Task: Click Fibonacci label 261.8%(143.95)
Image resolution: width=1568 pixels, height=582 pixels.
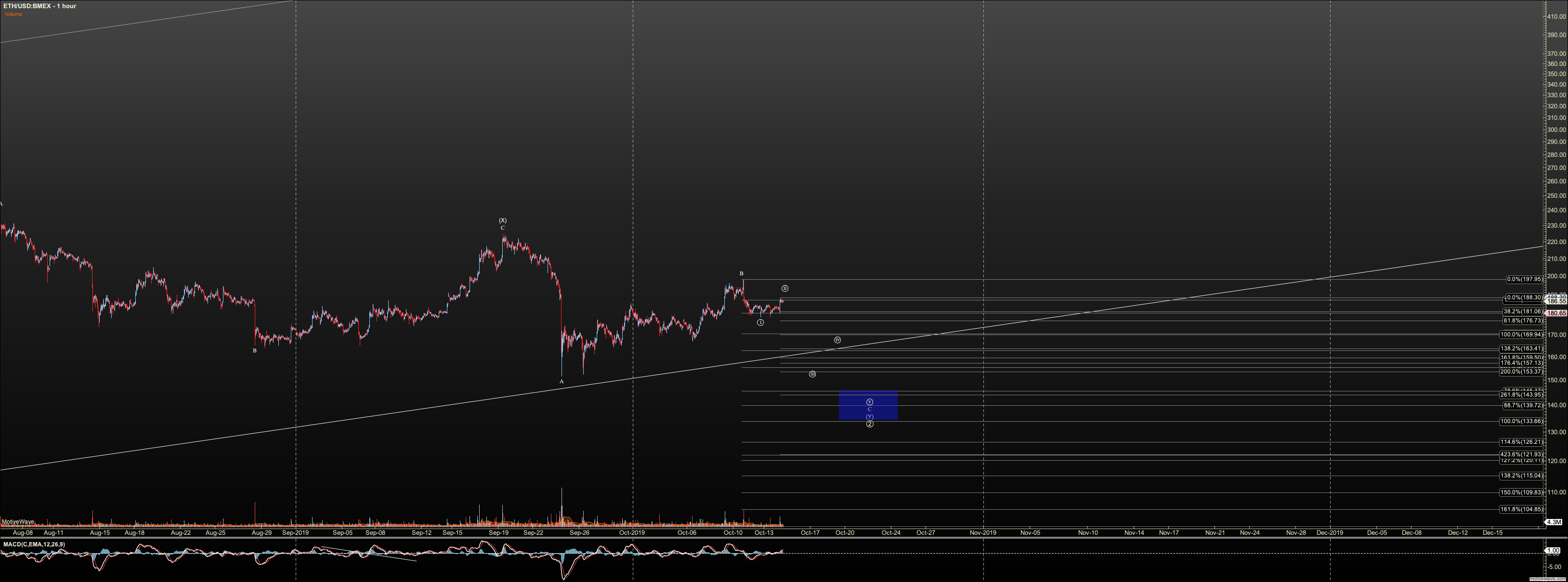Action: (x=1520, y=395)
